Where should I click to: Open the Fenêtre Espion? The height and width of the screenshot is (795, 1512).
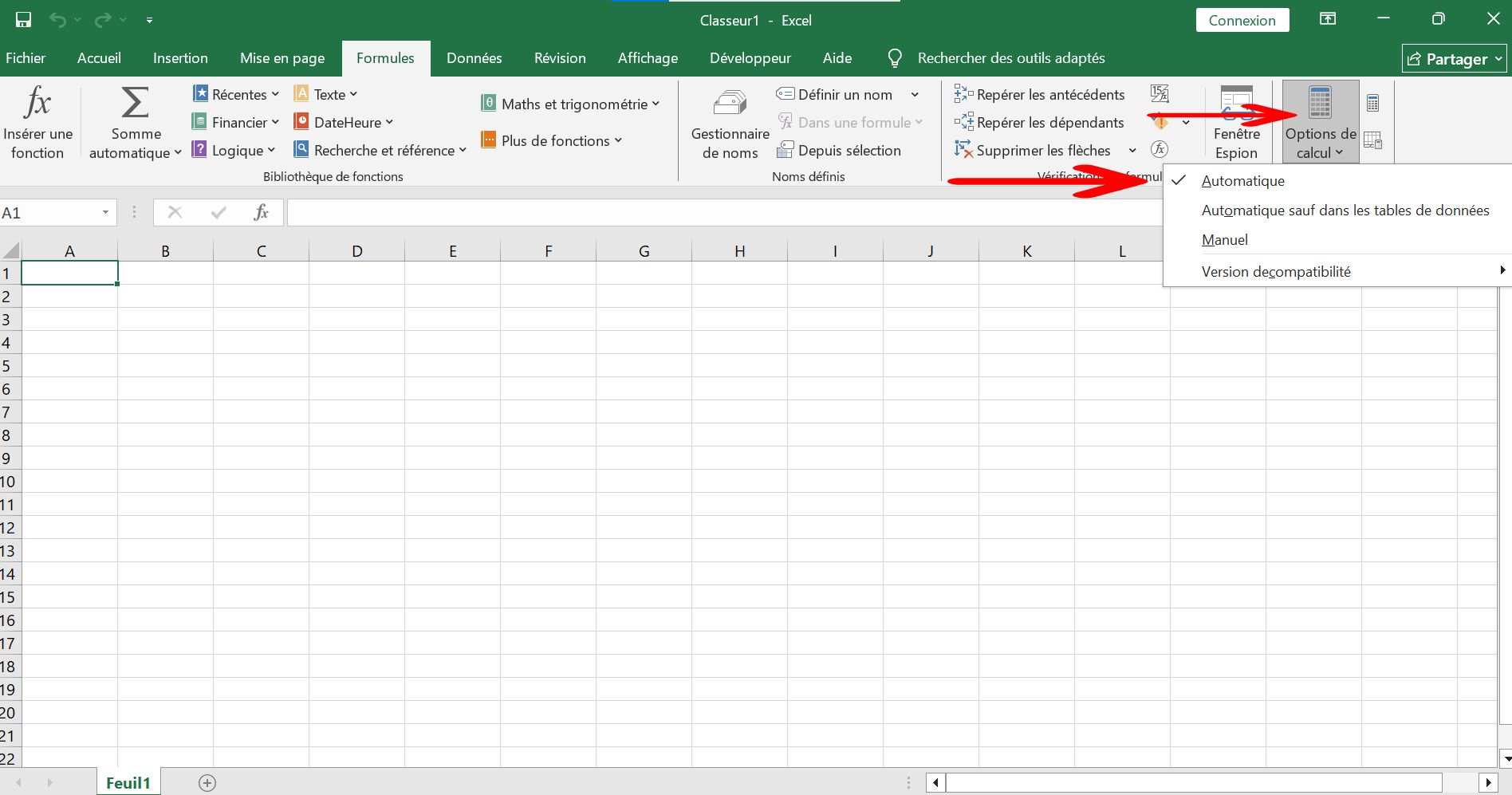pyautogui.click(x=1235, y=121)
